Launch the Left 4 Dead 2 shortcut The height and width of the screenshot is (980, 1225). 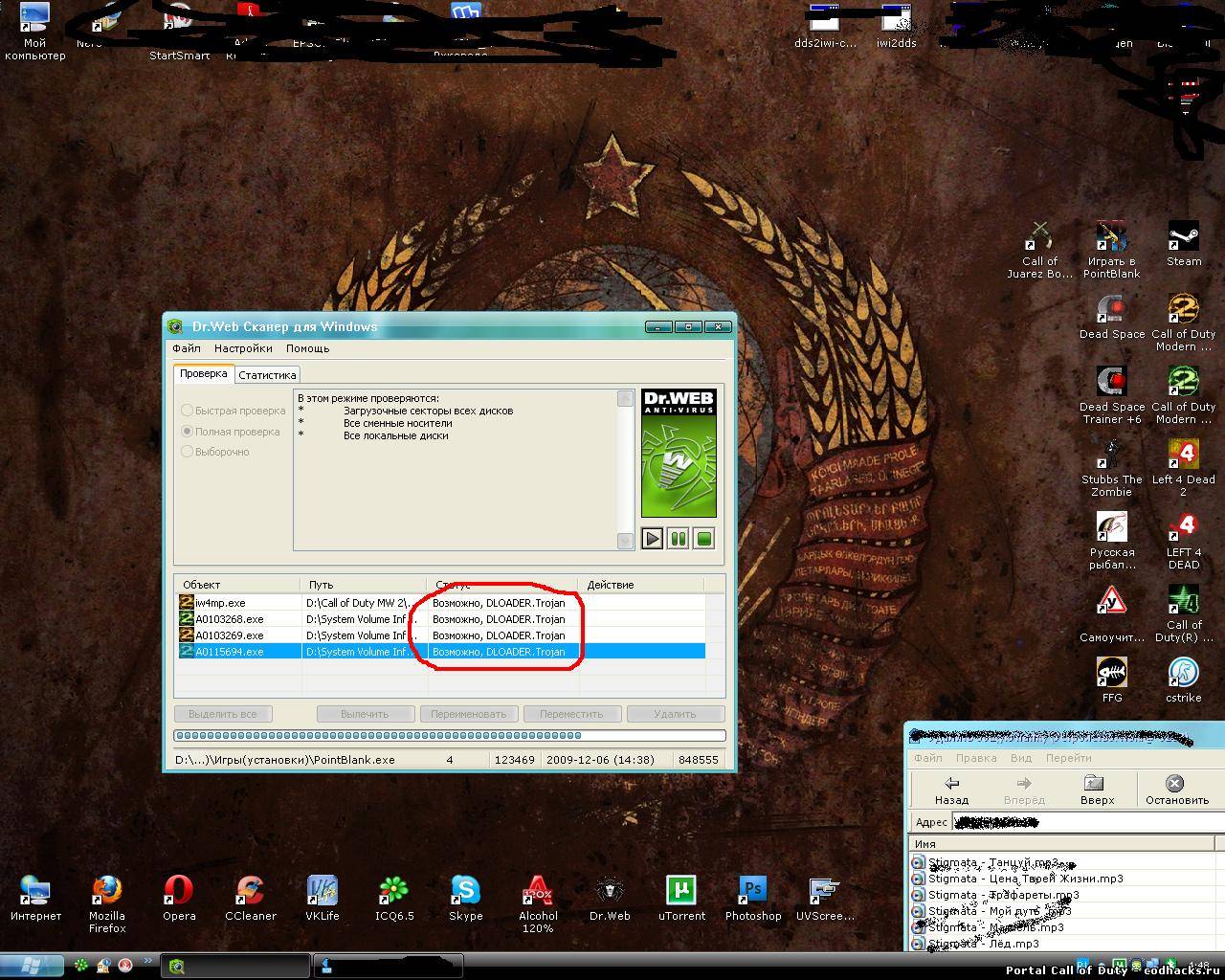pyautogui.click(x=1184, y=468)
